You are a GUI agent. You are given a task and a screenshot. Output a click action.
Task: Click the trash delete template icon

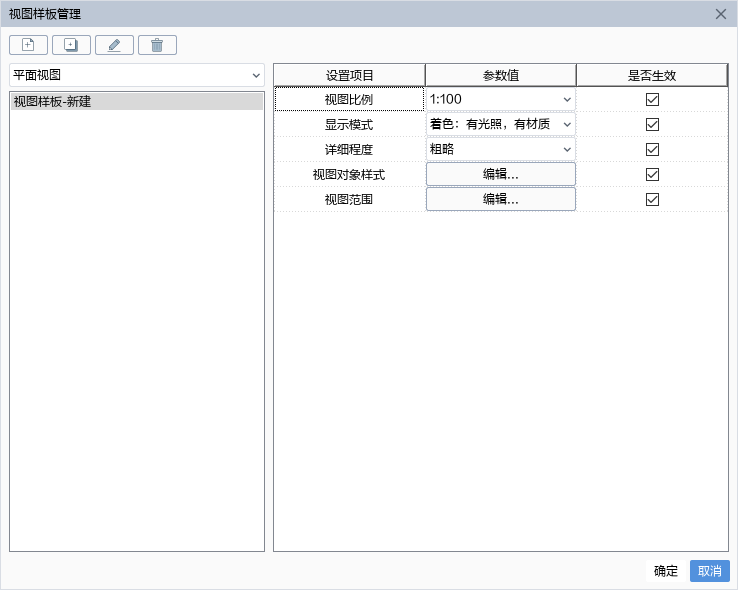157,45
